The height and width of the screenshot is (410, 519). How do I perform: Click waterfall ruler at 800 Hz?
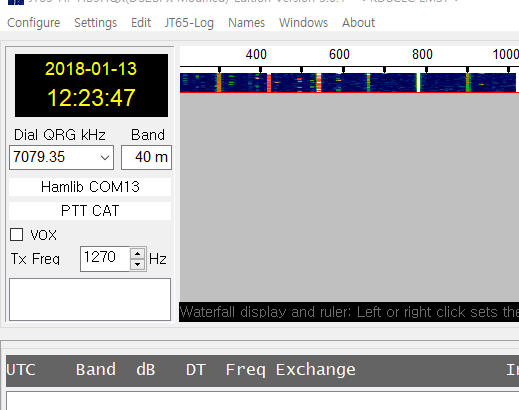click(422, 54)
